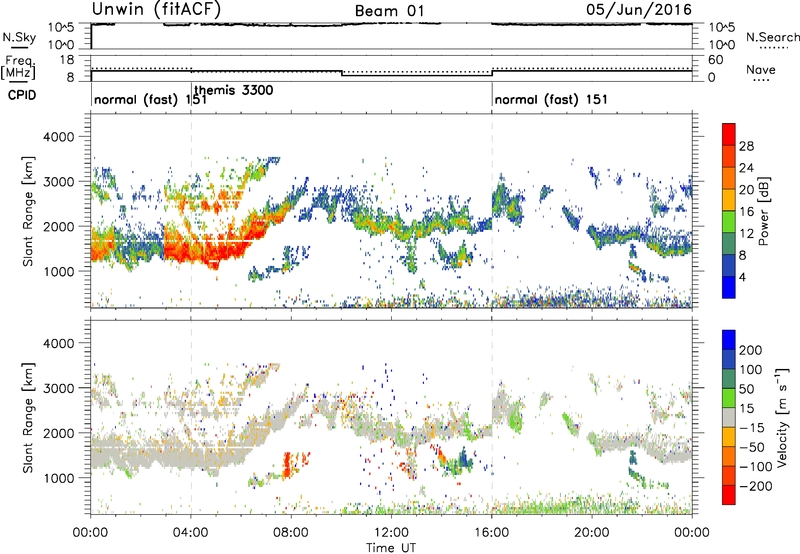800x554 pixels.
Task: Click 'normal (fast) 151' label near 16:00
Action: coord(551,99)
